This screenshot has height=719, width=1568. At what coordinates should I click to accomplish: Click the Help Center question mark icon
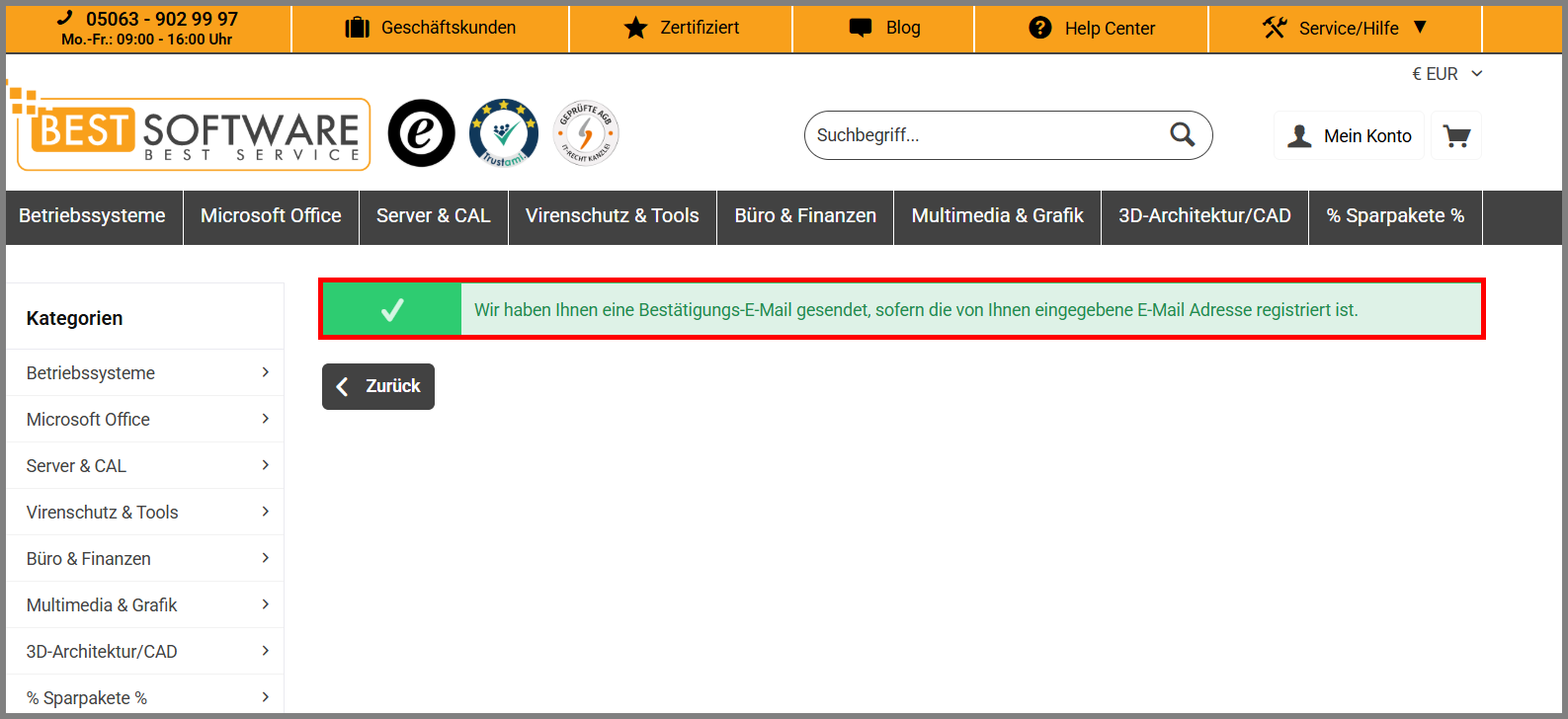(1040, 28)
